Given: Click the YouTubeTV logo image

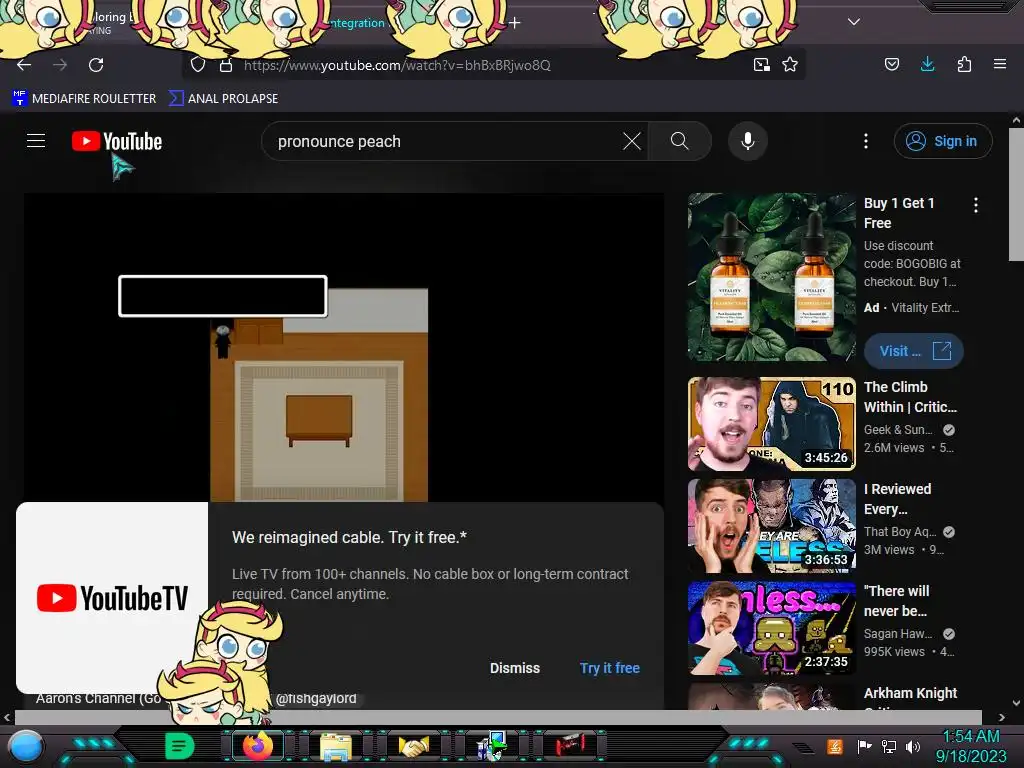Looking at the screenshot, I should pos(112,598).
